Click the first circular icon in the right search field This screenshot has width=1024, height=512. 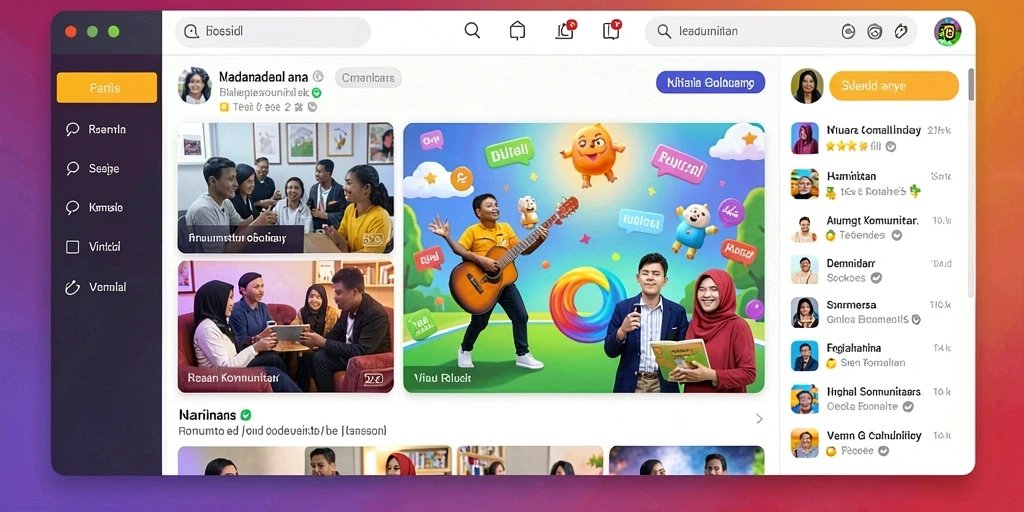pyautogui.click(x=848, y=31)
